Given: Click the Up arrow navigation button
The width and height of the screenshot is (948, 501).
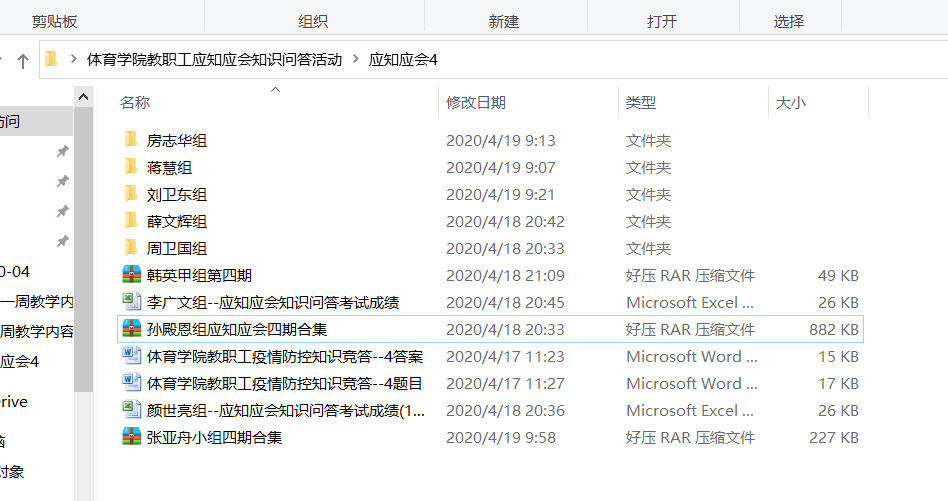Looking at the screenshot, I should coord(22,60).
